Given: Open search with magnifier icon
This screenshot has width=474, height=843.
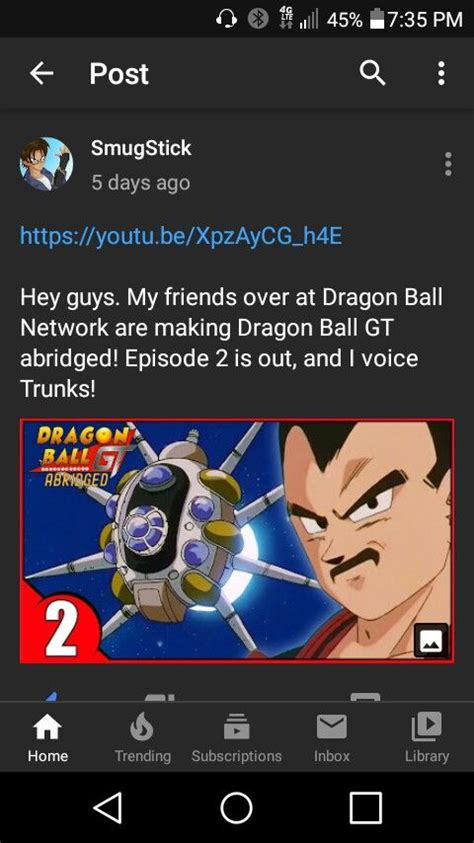Looking at the screenshot, I should click(372, 73).
